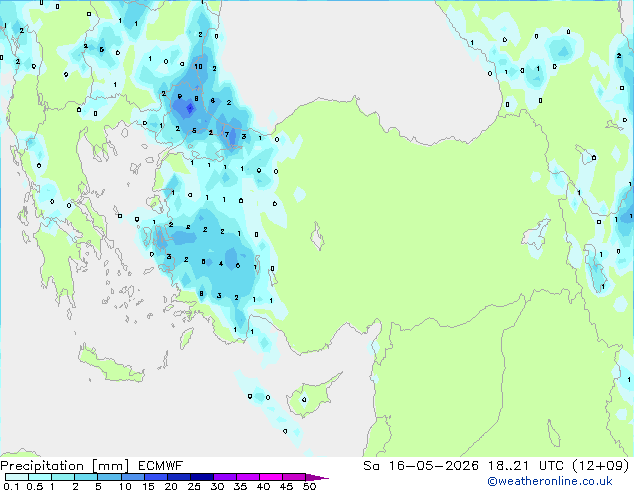634x490 pixels.
Task: Click the 1–2 mm legend swatch
Action: click(x=63, y=477)
